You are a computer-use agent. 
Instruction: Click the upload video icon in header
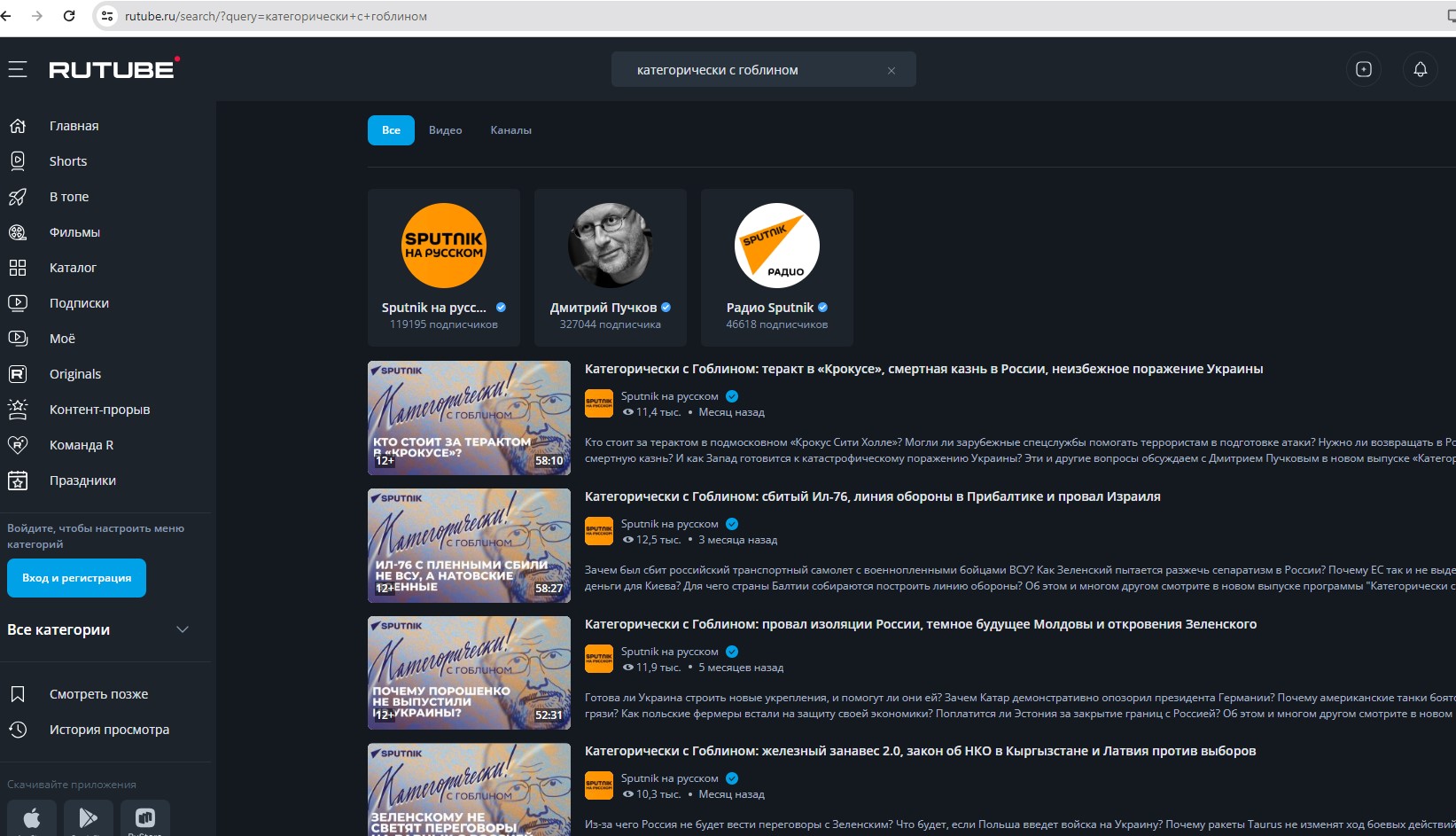pyautogui.click(x=1364, y=69)
